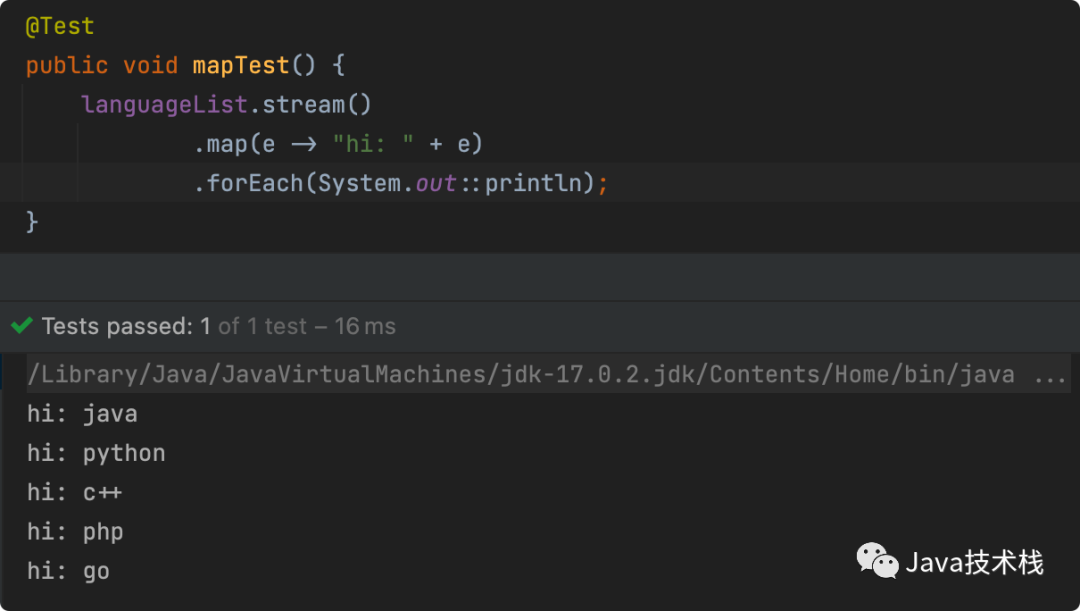
Task: Click the closing brace of mapTest
Action: click(32, 222)
